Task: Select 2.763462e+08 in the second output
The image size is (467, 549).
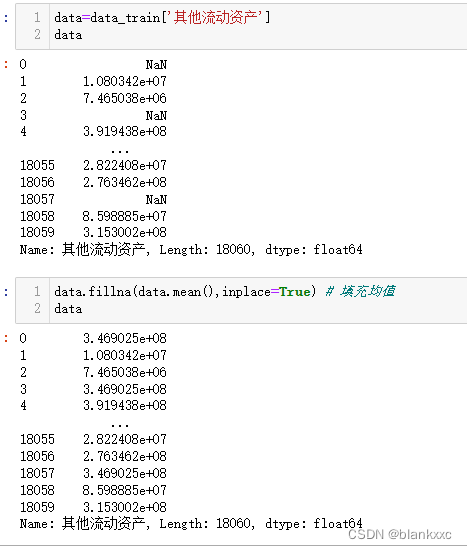Action: pyautogui.click(x=125, y=456)
